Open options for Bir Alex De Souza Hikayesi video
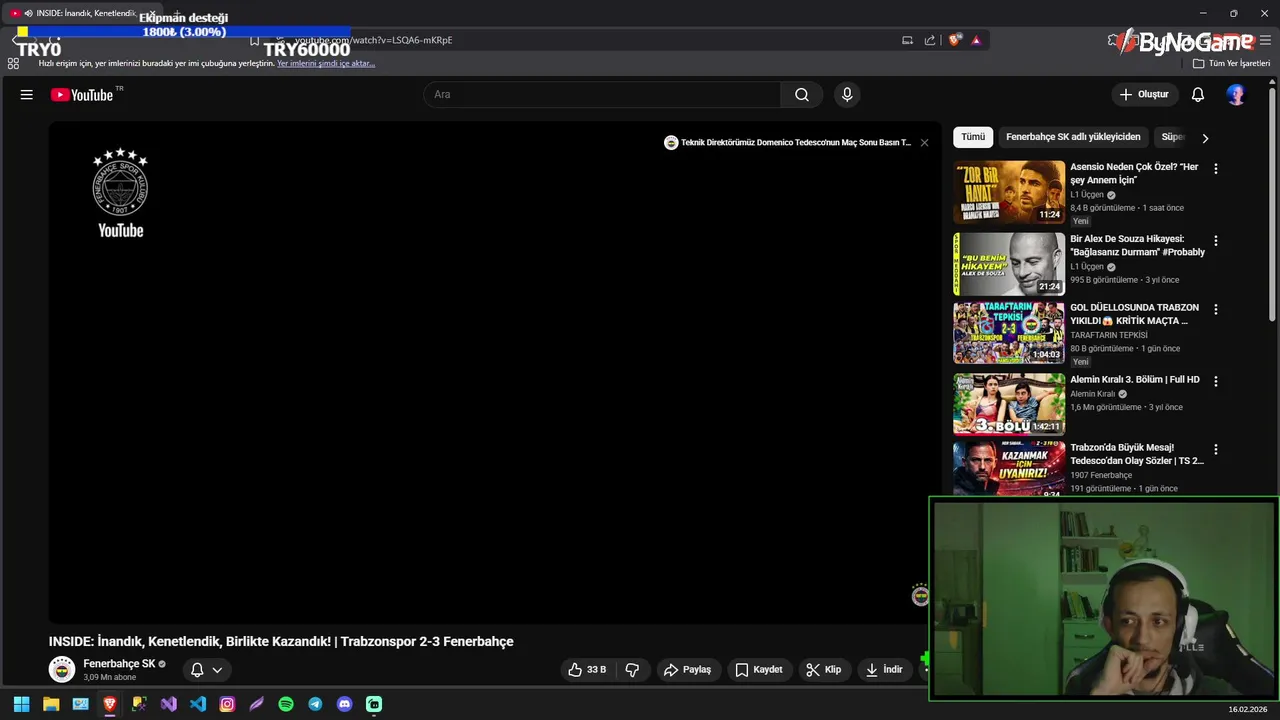1280x720 pixels. click(1216, 241)
